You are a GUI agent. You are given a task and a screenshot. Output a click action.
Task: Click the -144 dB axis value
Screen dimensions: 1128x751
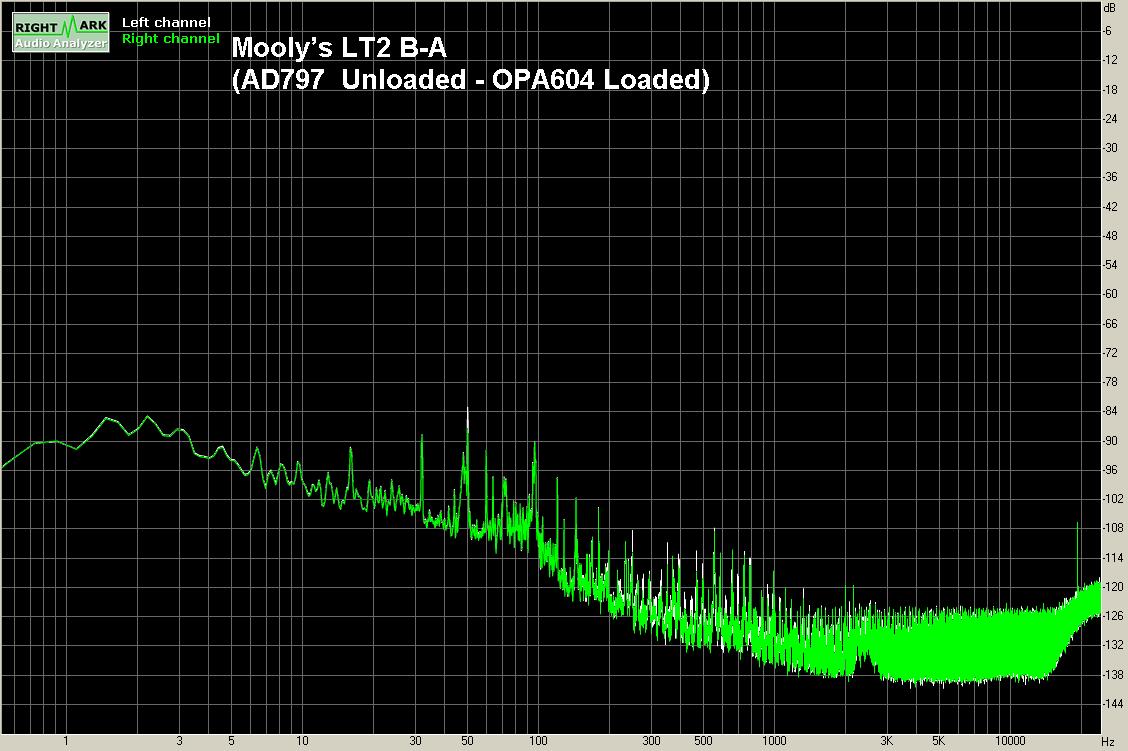coord(1113,704)
